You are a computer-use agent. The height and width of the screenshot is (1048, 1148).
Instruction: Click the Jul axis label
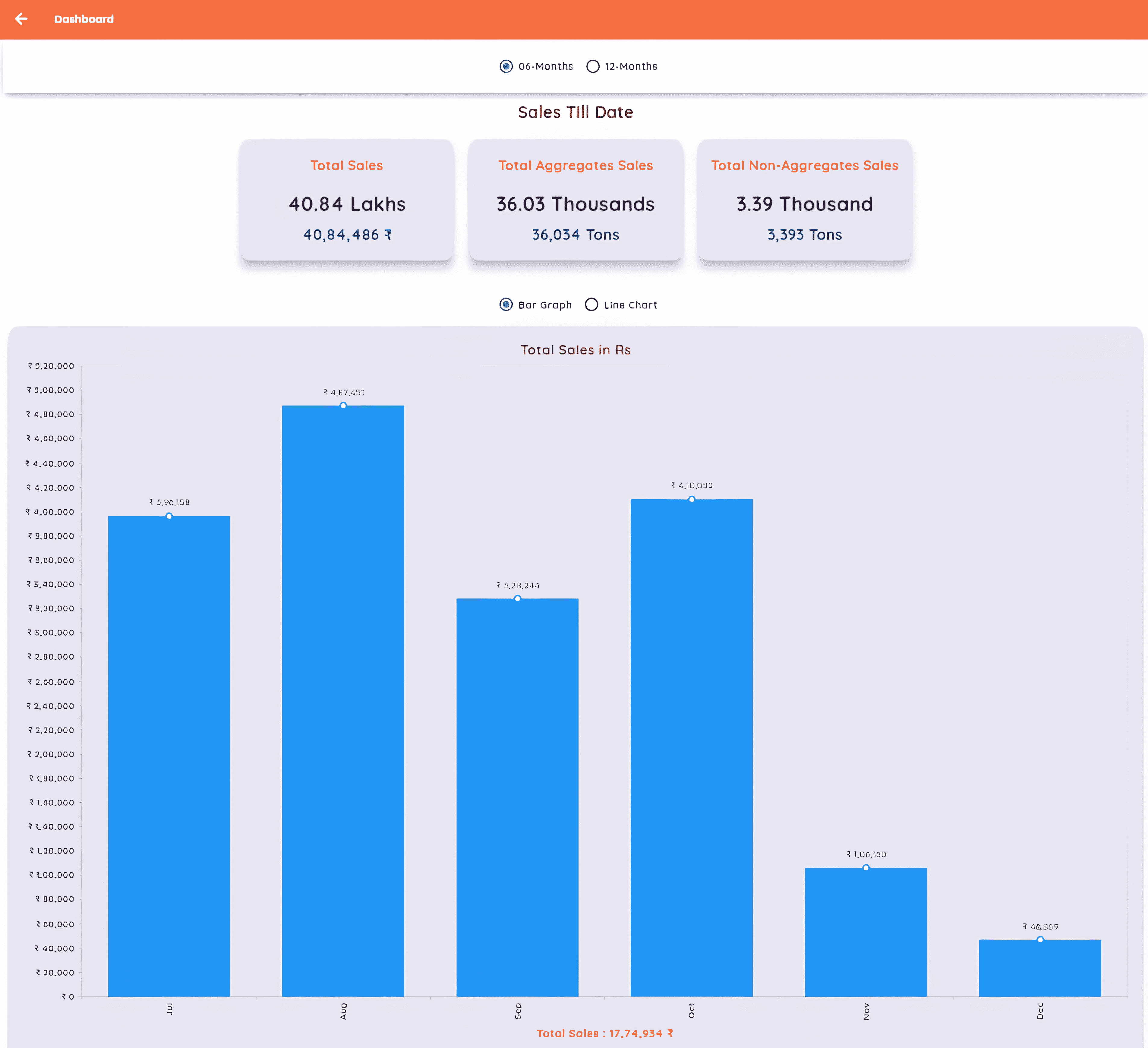[169, 1009]
